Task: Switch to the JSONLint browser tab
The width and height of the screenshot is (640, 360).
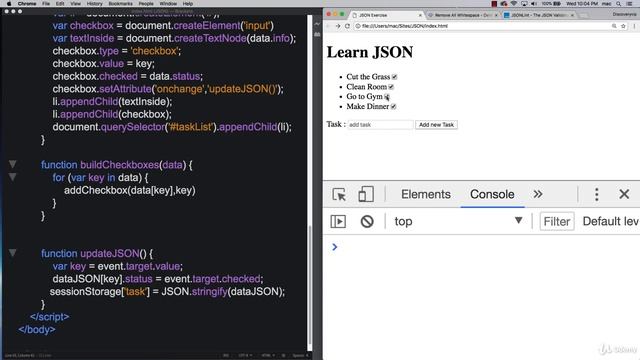Action: click(539, 15)
